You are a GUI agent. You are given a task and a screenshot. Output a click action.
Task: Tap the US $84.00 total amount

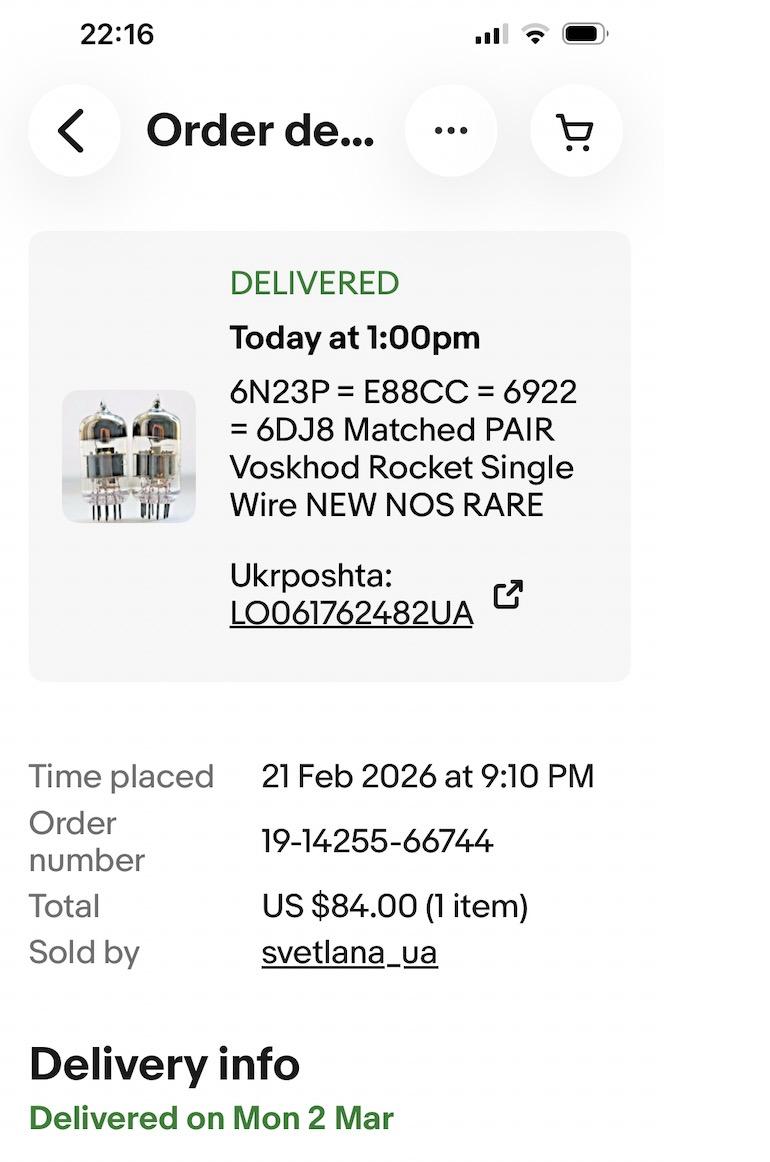pos(394,906)
